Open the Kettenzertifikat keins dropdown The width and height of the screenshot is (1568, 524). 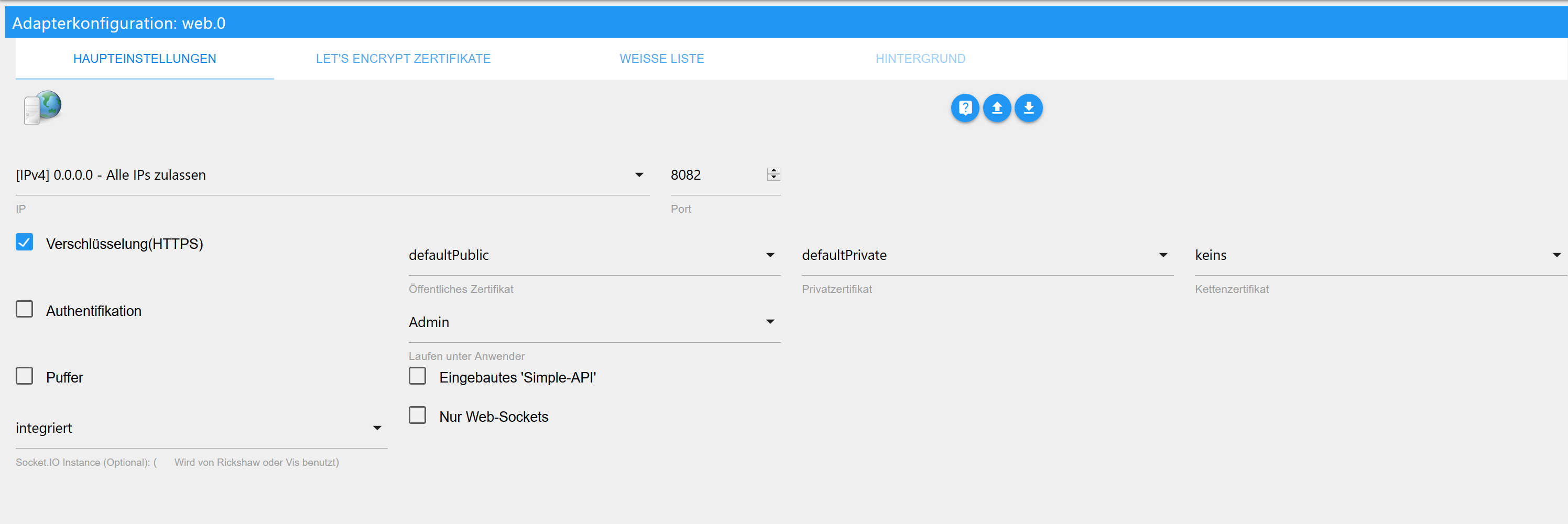click(1380, 256)
